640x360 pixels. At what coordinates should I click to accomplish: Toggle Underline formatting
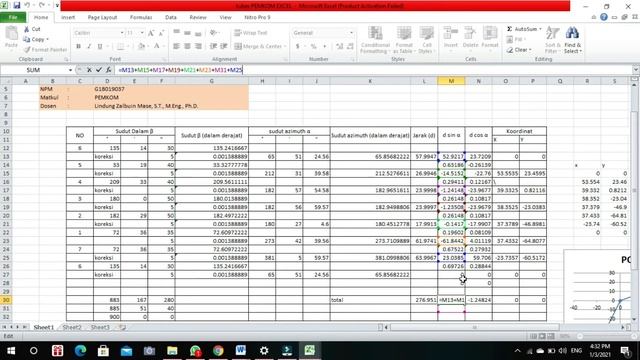click(x=100, y=46)
